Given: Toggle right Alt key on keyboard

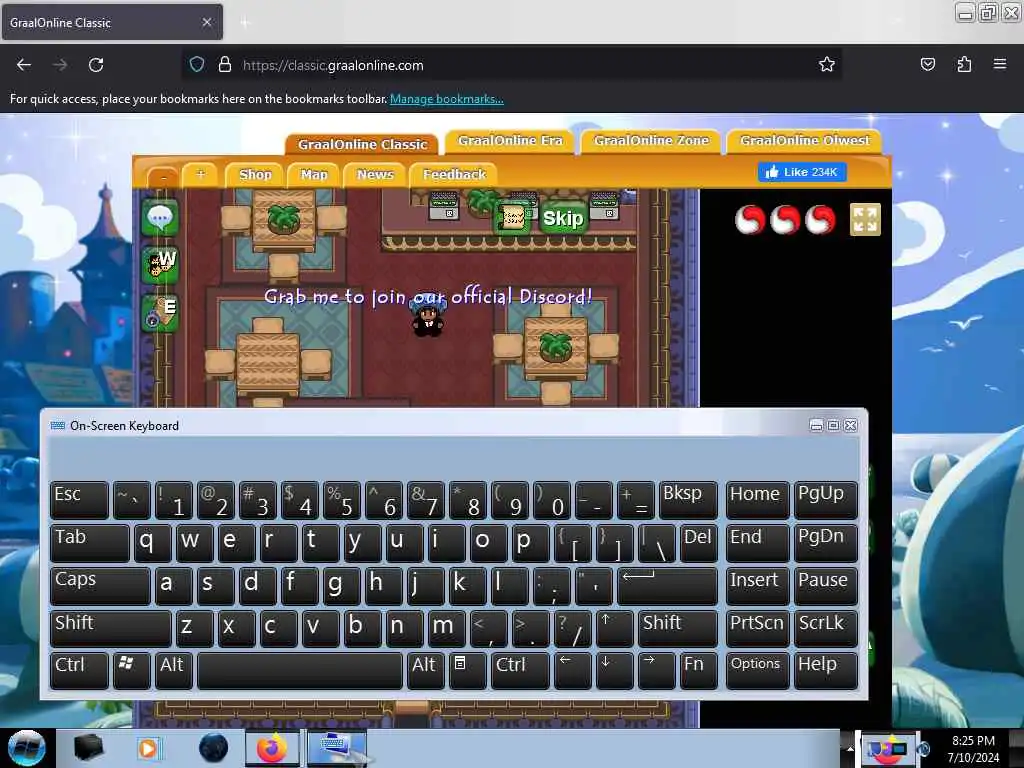Looking at the screenshot, I should [426, 671].
